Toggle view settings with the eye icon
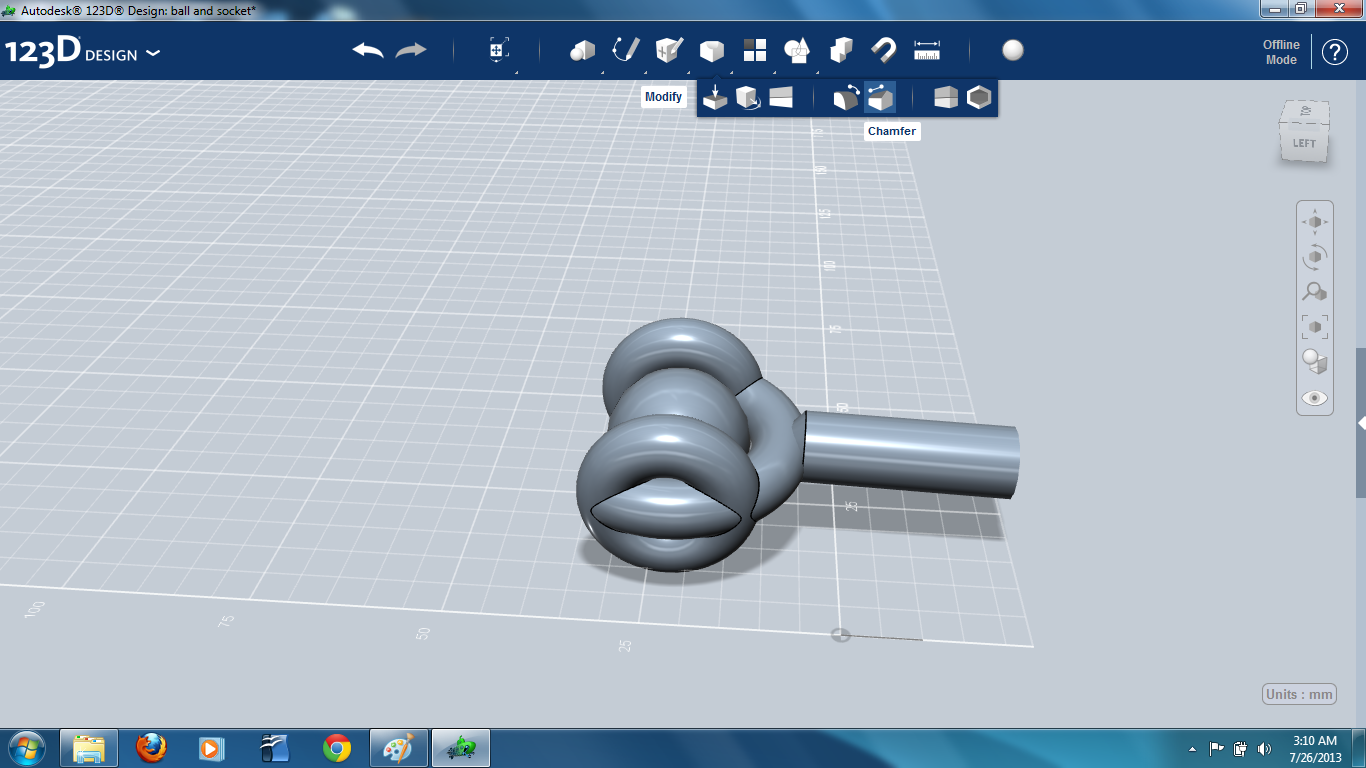The image size is (1366, 768). click(x=1314, y=397)
